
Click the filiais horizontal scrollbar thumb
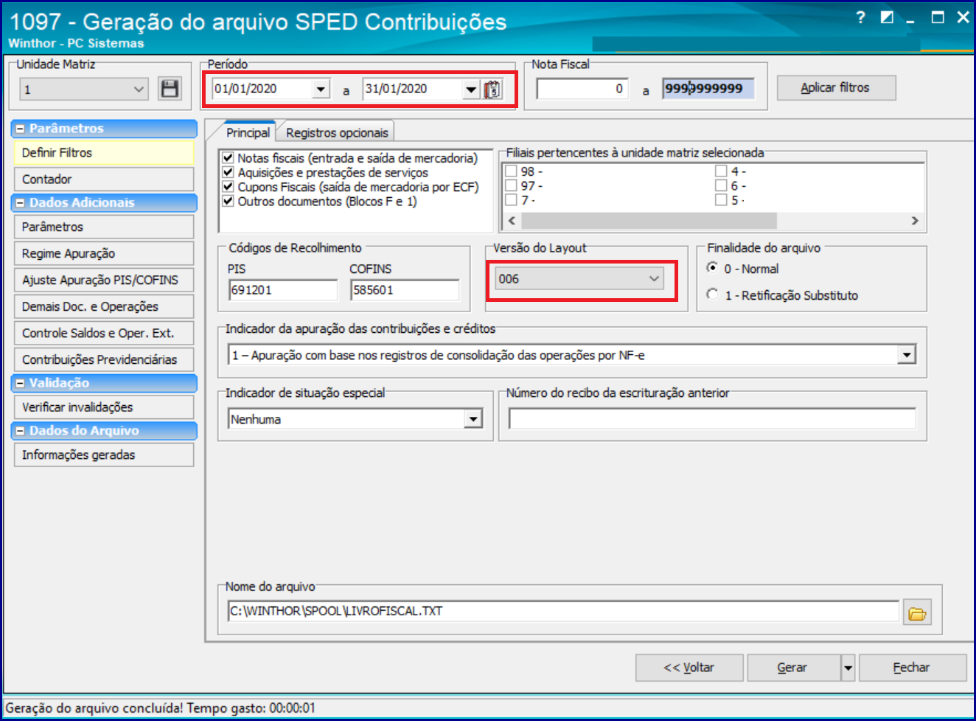pos(649,220)
